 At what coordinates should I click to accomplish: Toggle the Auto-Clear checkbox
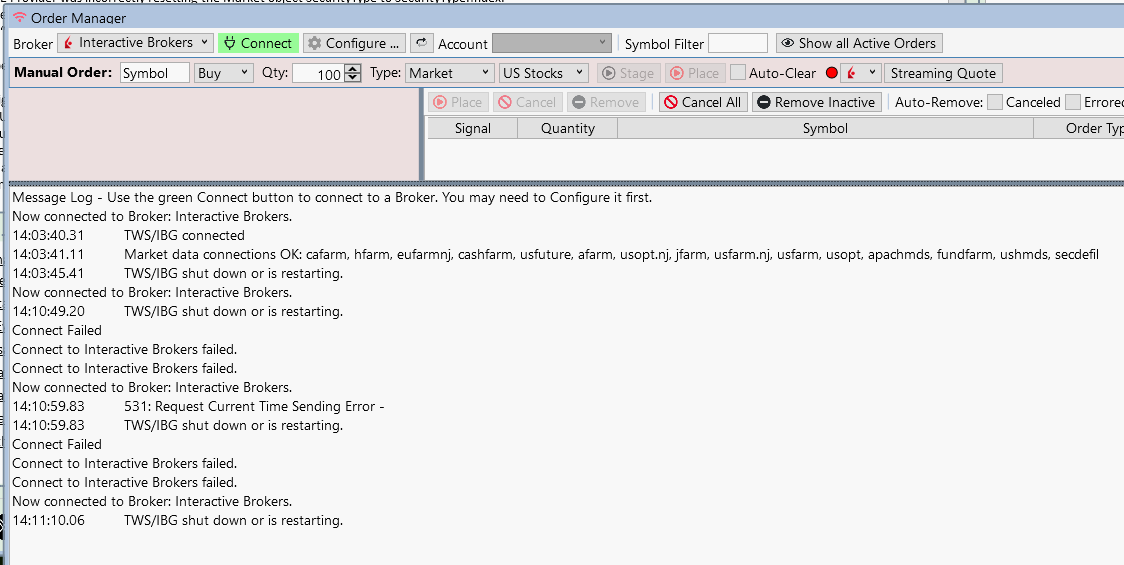(738, 73)
